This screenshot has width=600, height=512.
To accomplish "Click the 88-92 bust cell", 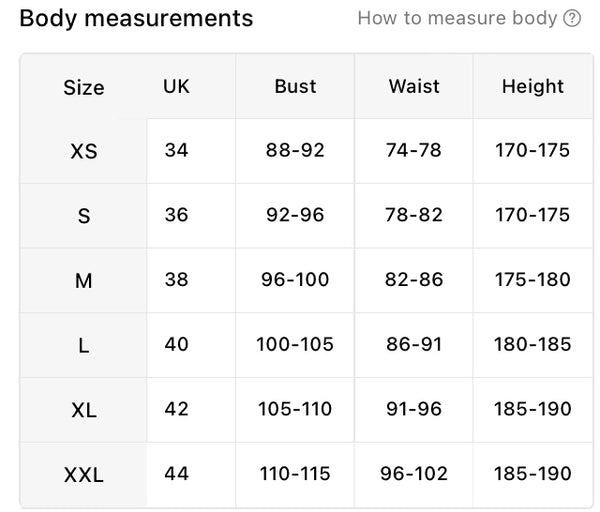I will coord(295,151).
